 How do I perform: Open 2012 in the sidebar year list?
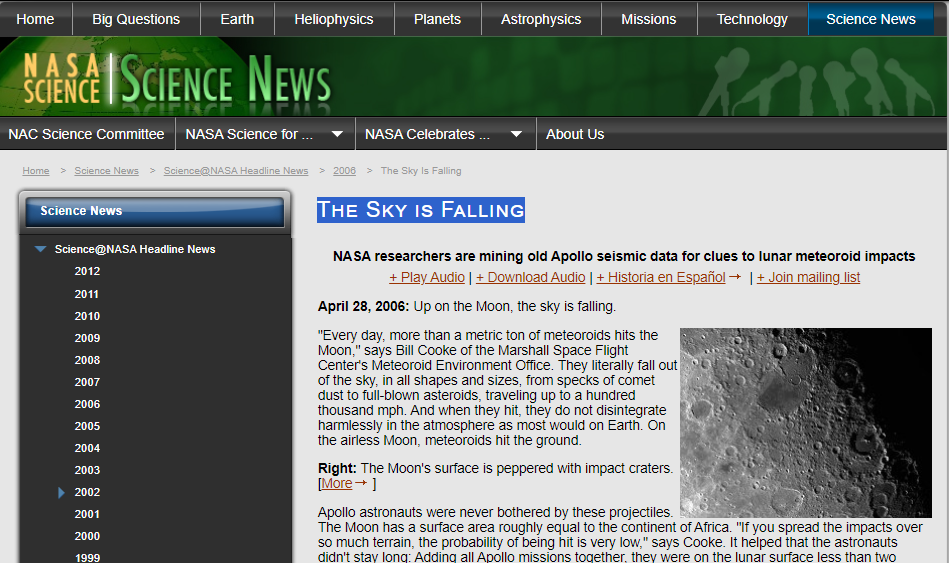point(87,271)
